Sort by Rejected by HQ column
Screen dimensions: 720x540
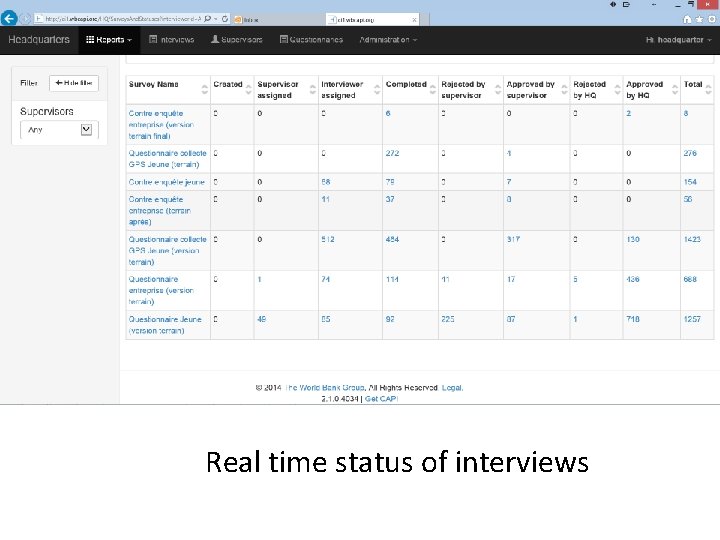596,90
